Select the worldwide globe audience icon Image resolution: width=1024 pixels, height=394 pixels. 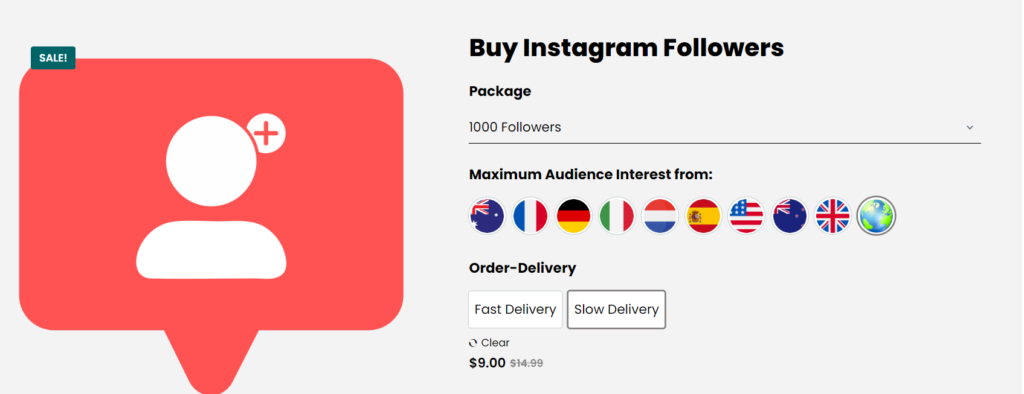pyautogui.click(x=876, y=216)
